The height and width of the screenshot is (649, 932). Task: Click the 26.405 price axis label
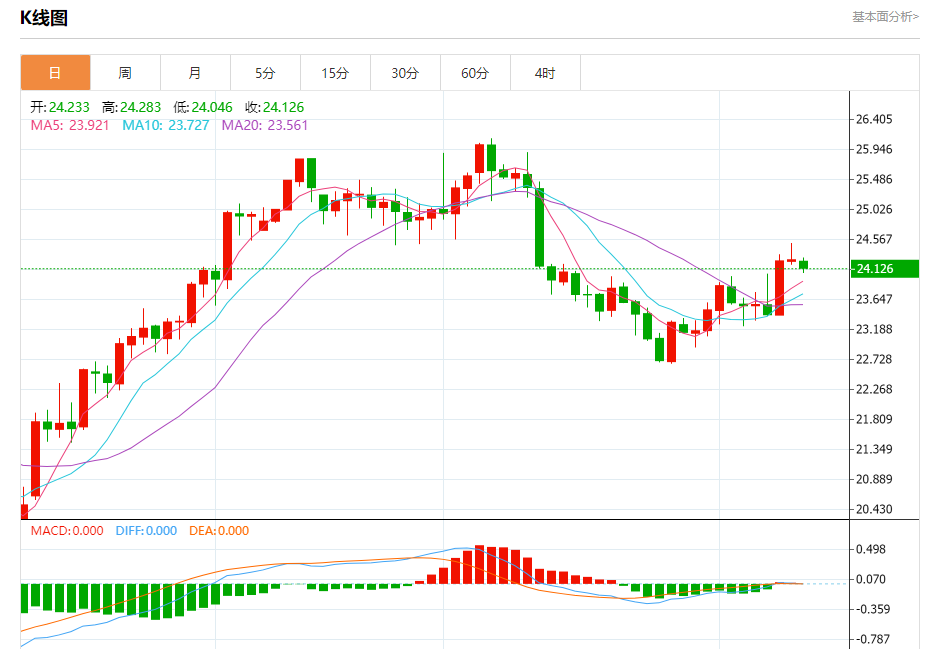click(x=874, y=119)
